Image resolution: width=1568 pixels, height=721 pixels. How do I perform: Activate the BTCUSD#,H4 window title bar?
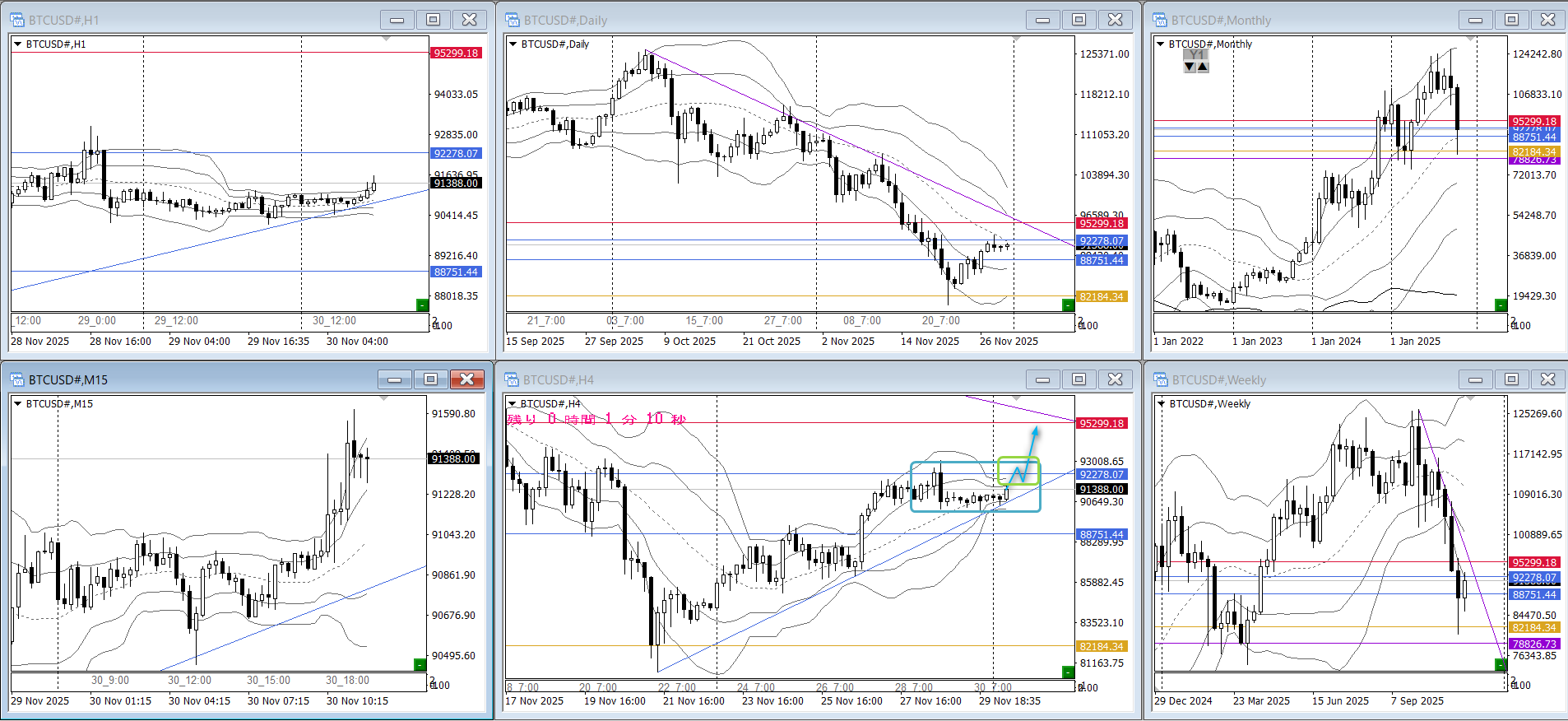(x=740, y=379)
